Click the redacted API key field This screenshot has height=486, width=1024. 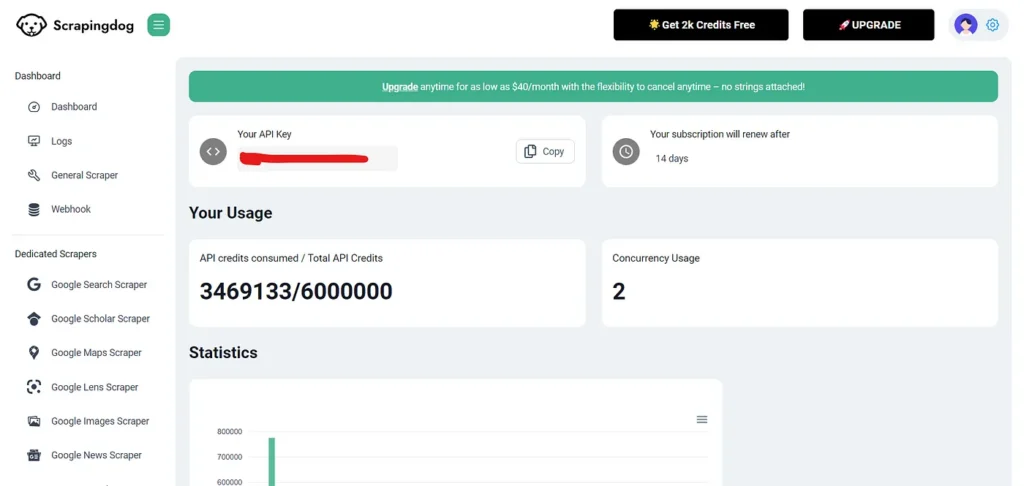point(317,158)
